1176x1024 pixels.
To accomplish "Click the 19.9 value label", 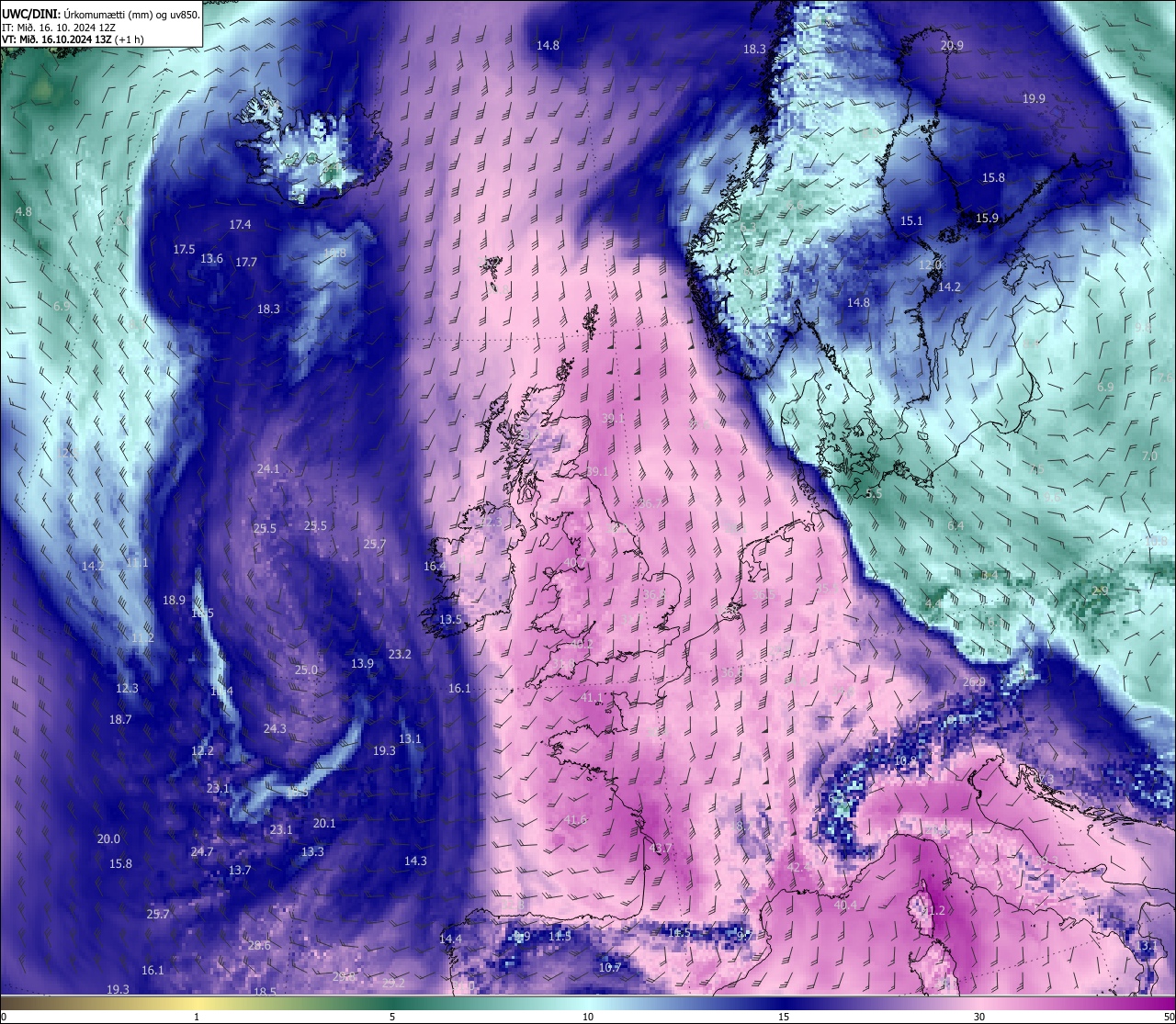I will (x=1034, y=98).
